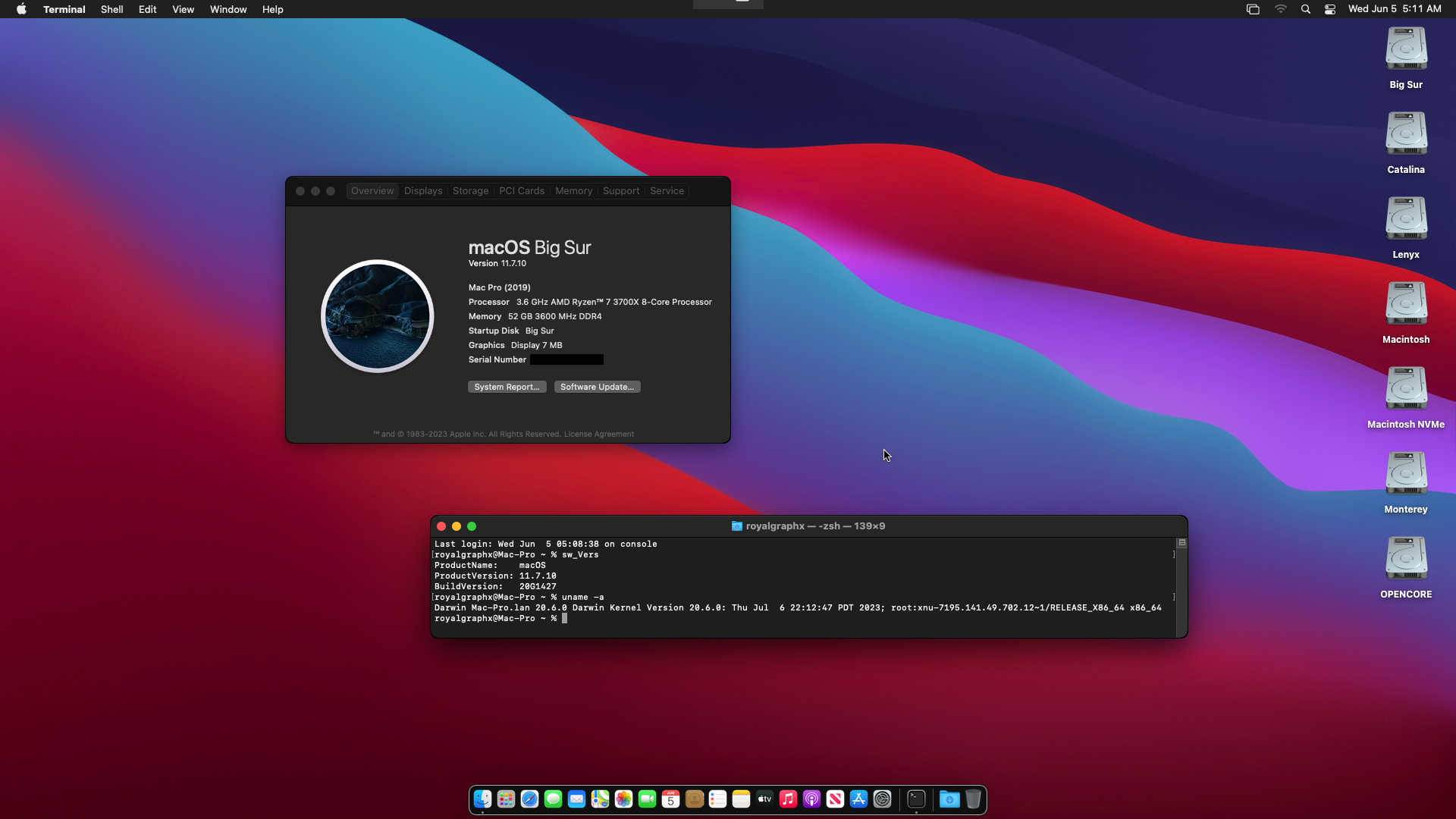Switch to the Overview tab

[372, 191]
